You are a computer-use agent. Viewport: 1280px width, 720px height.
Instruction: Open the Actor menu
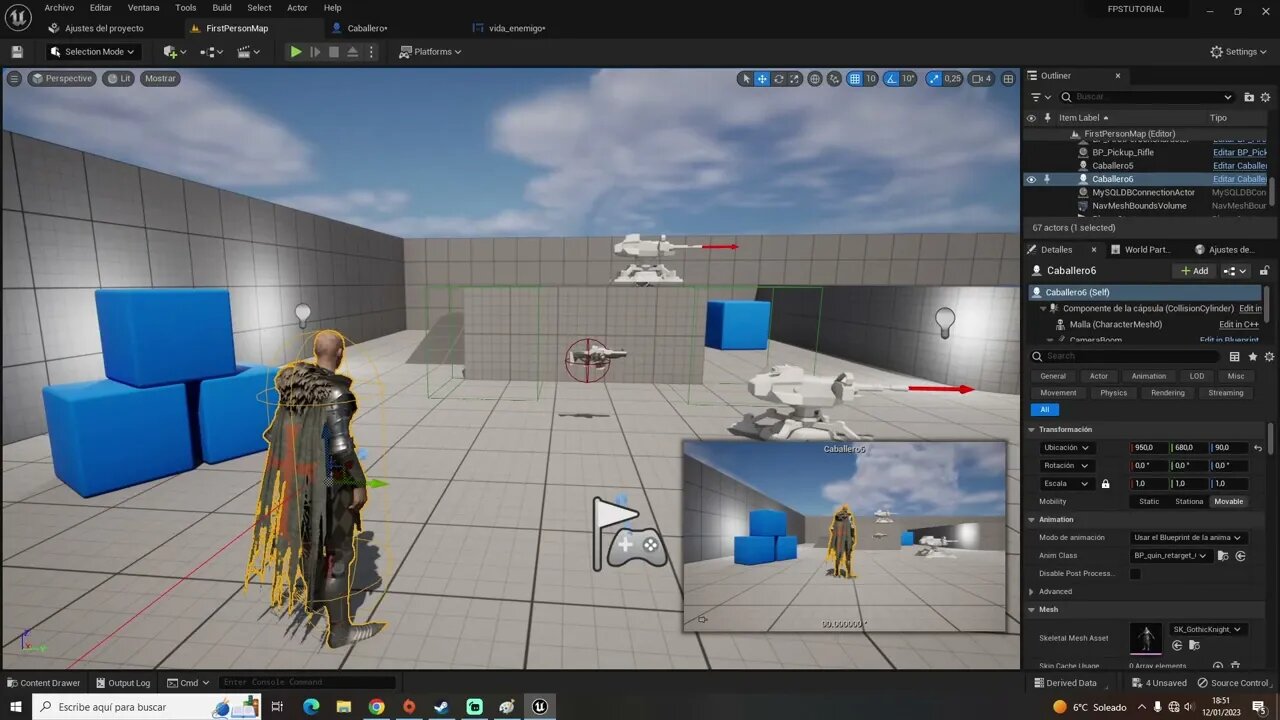[x=298, y=8]
